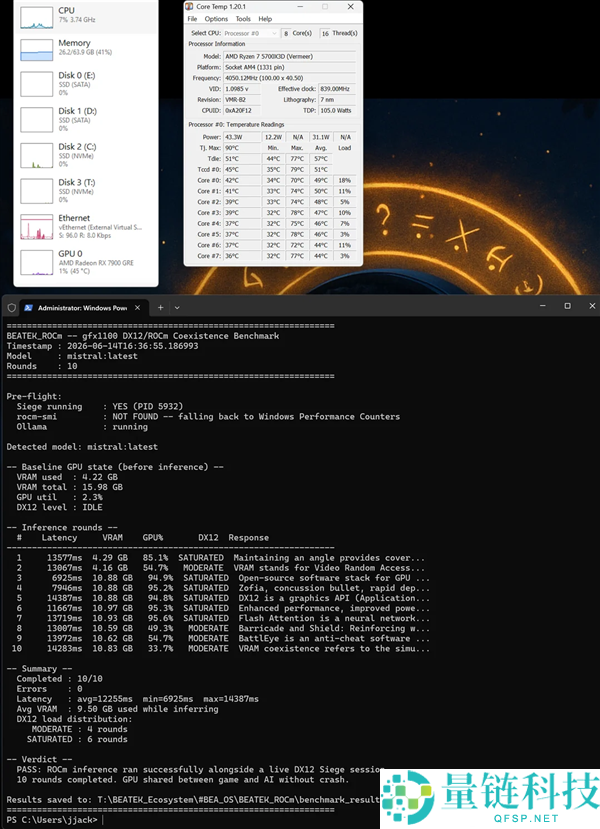Open the File menu in Core Temp
The image size is (600, 829).
coord(192,19)
